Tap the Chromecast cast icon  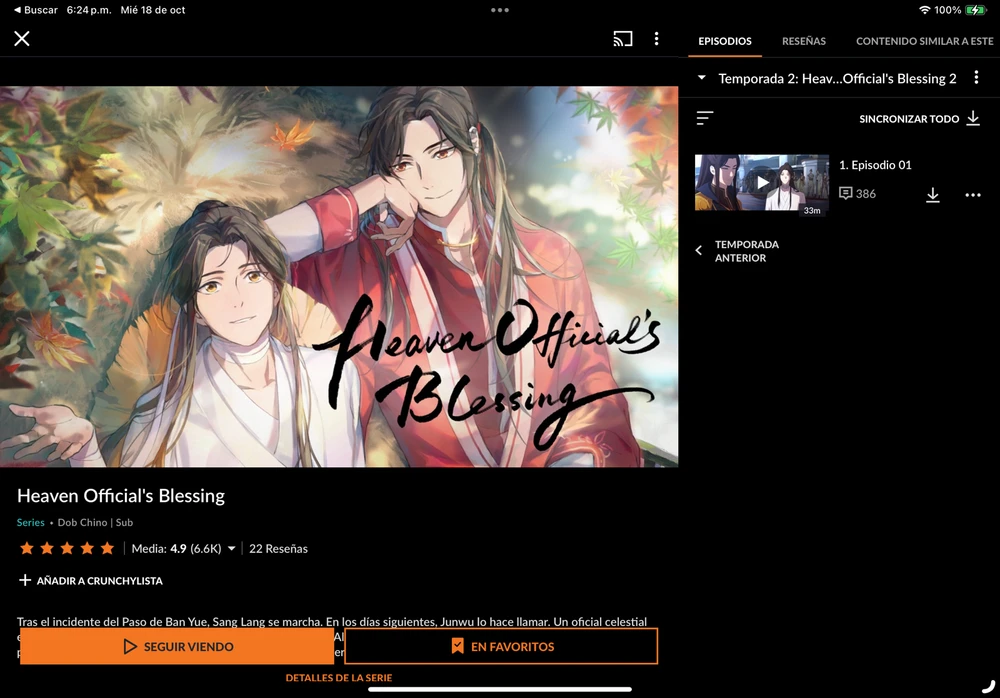[x=623, y=39]
